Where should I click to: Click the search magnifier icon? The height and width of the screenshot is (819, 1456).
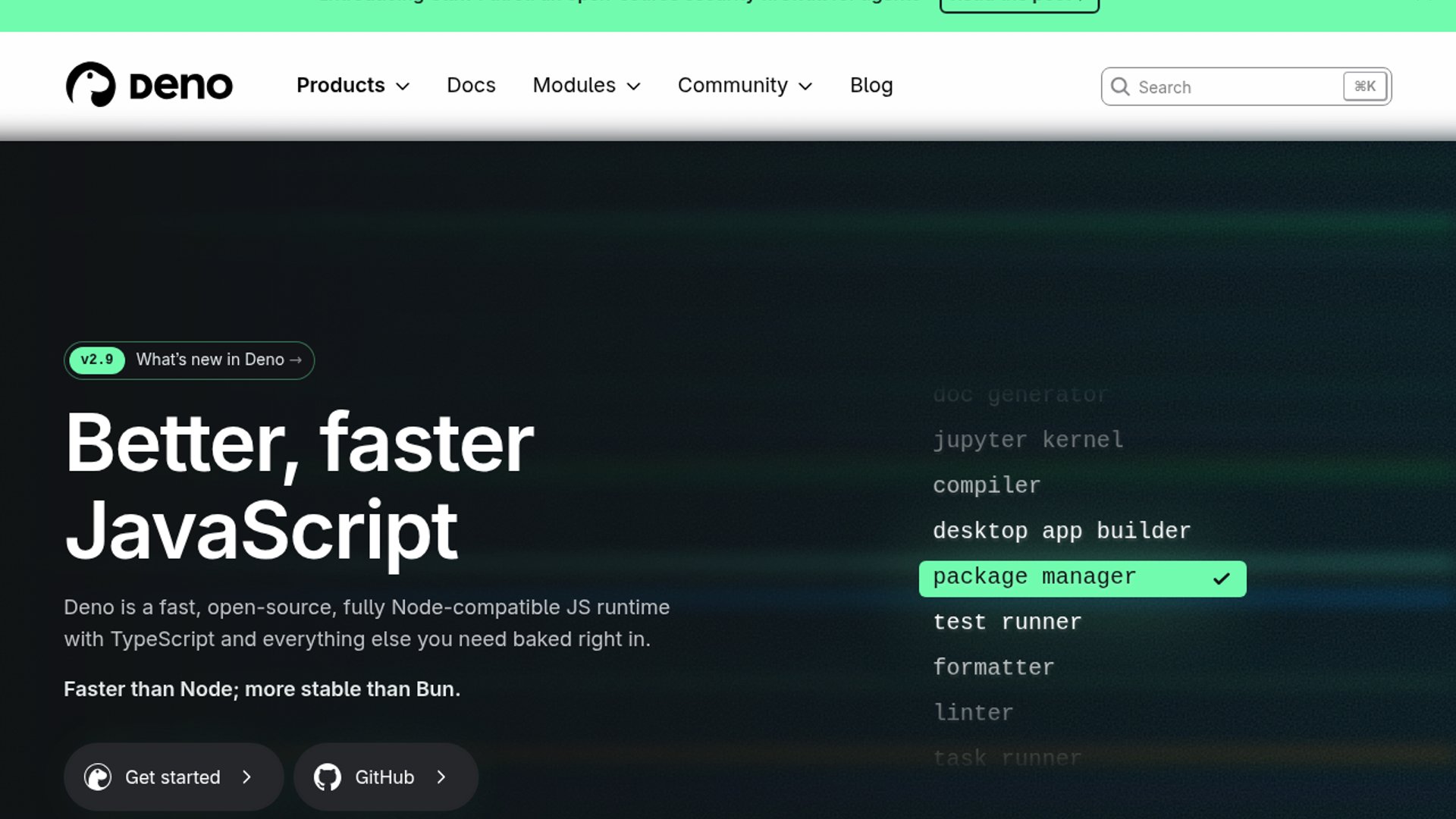point(1120,86)
